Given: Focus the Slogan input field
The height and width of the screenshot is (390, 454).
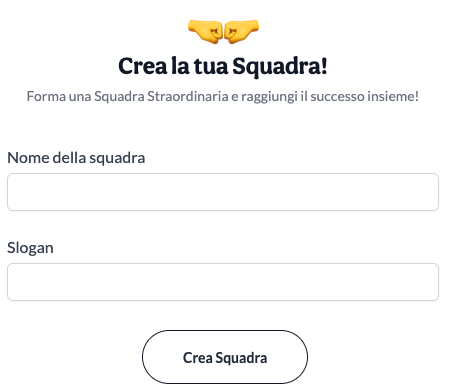Looking at the screenshot, I should pyautogui.click(x=223, y=282).
